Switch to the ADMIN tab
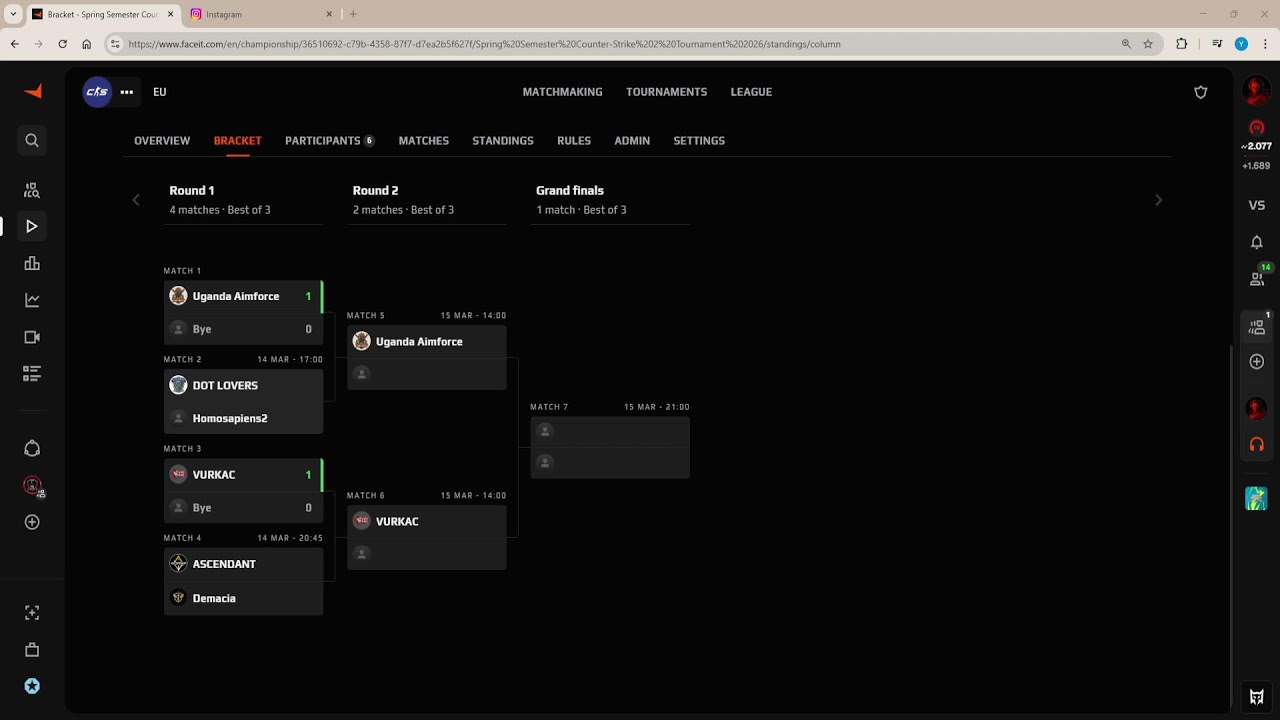 [632, 141]
